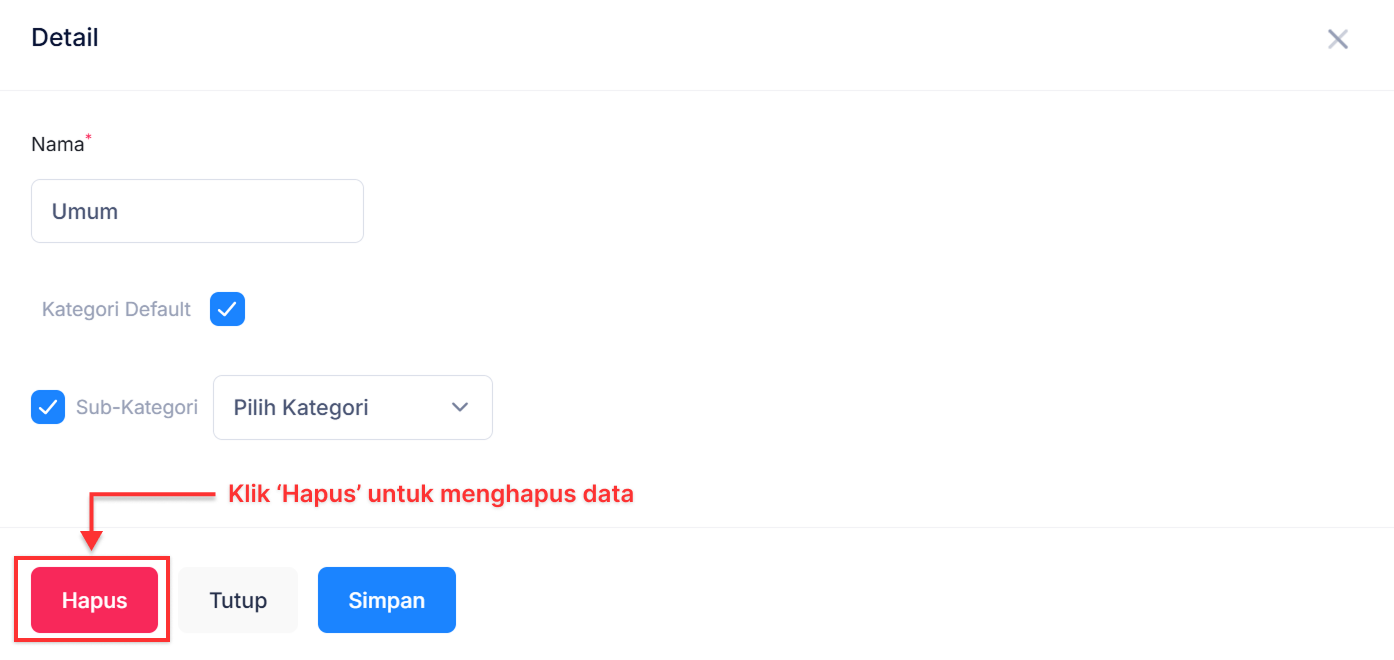This screenshot has width=1394, height=660.
Task: Click the asterisk next to Nama label
Action: tap(87, 136)
